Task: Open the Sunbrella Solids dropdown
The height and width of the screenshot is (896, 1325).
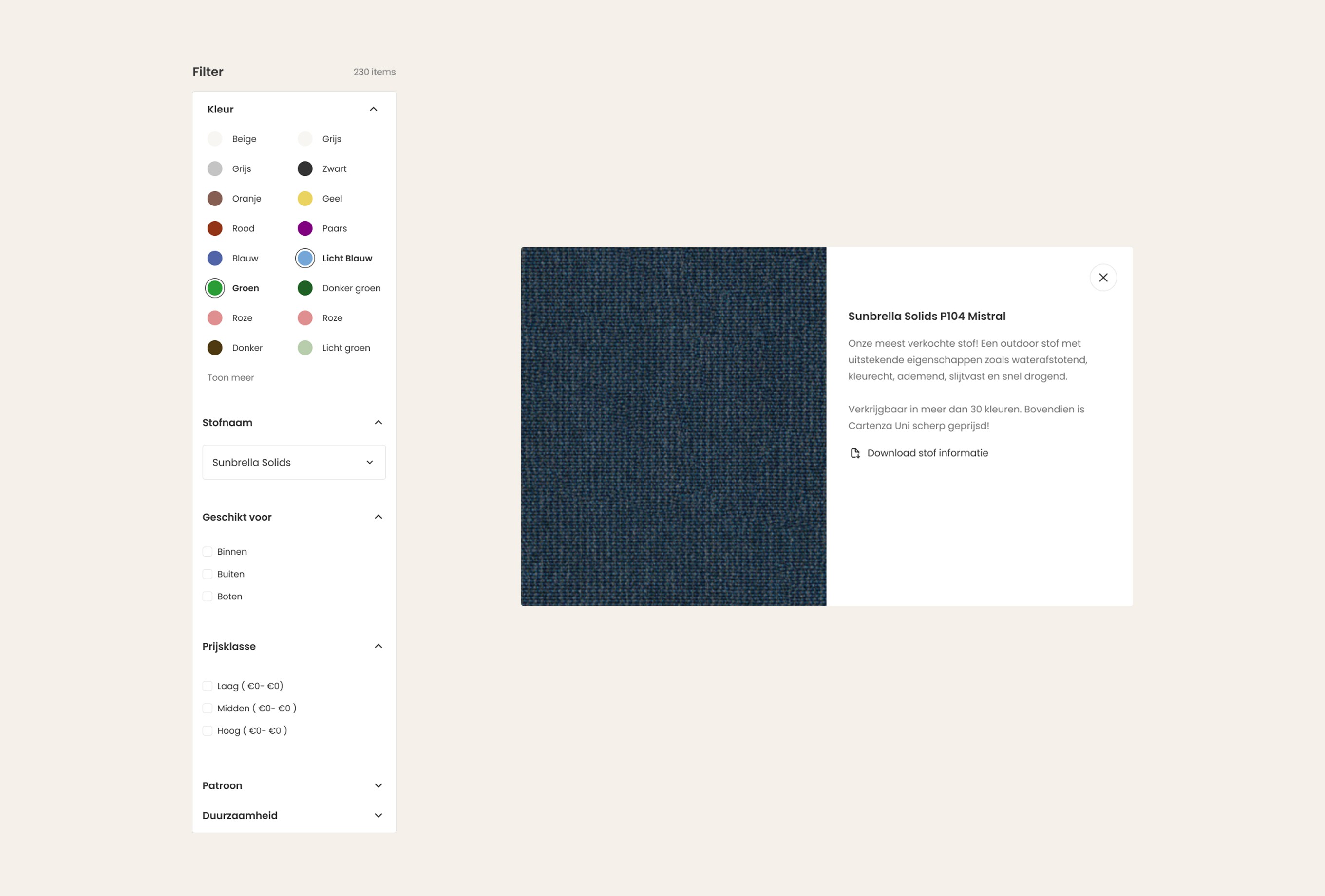Action: pyautogui.click(x=294, y=462)
